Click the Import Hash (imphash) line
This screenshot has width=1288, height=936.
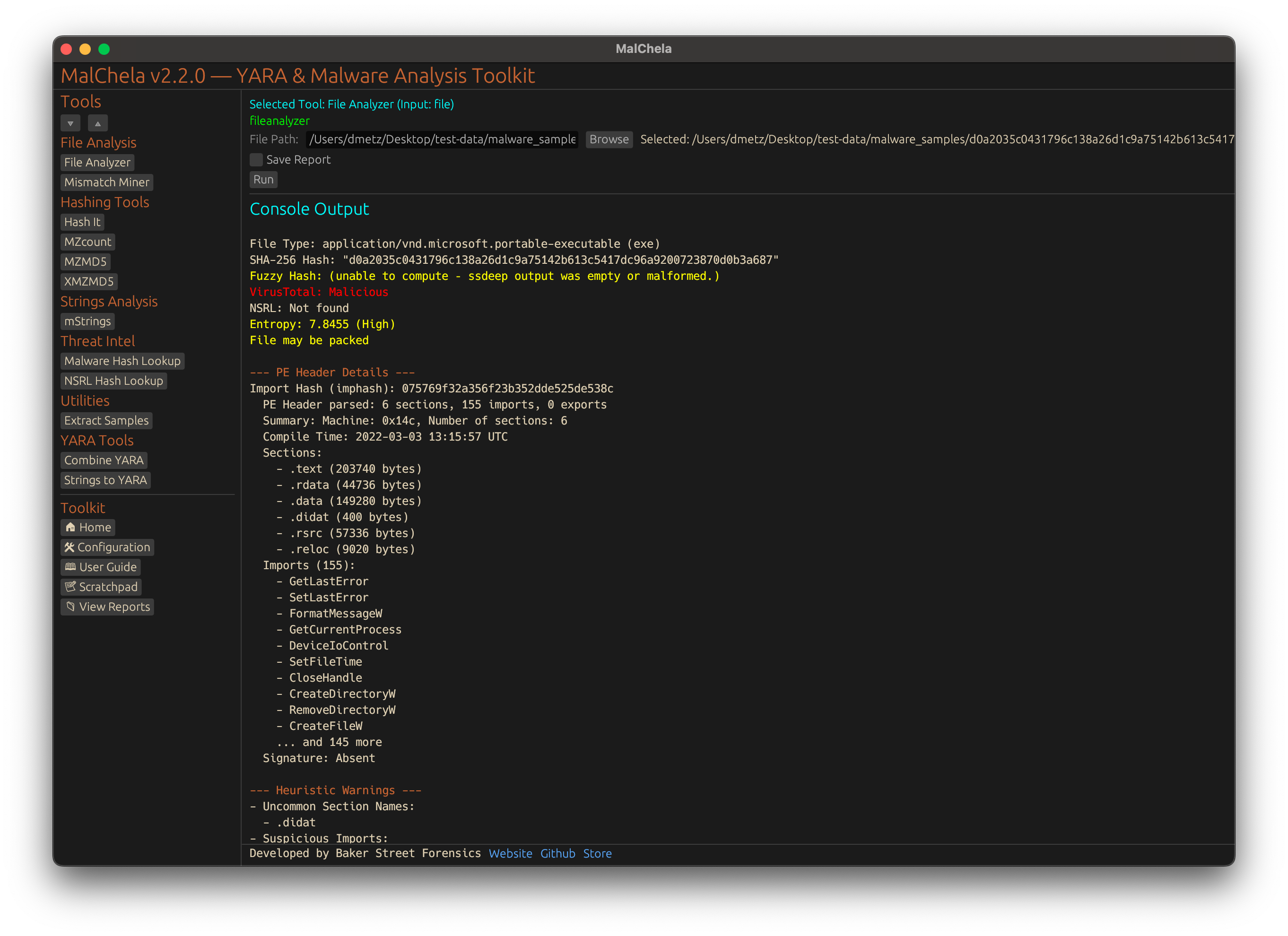pyautogui.click(x=432, y=389)
